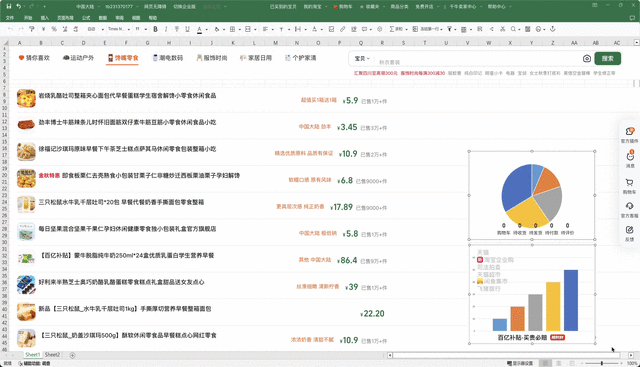Click the 商品分类 link
The width and height of the screenshot is (640, 367).
click(x=400, y=7)
